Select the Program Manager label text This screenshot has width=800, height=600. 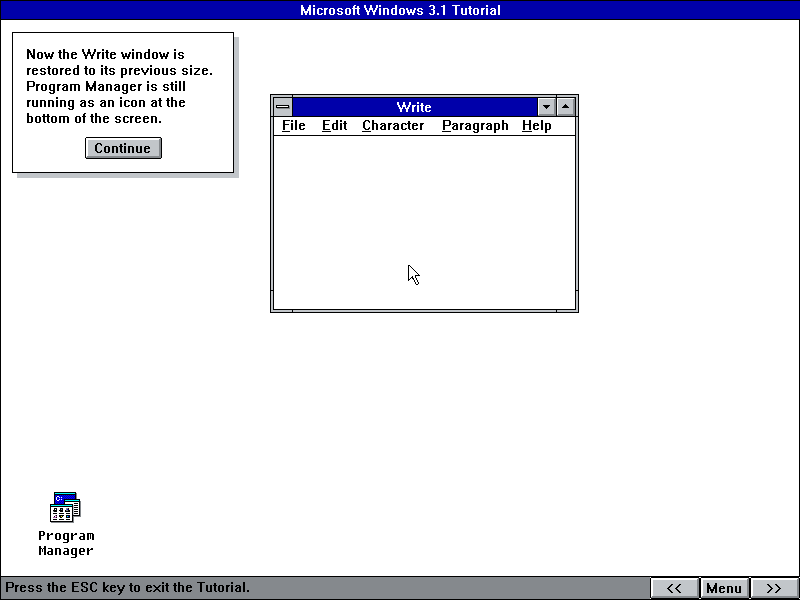pyautogui.click(x=66, y=543)
